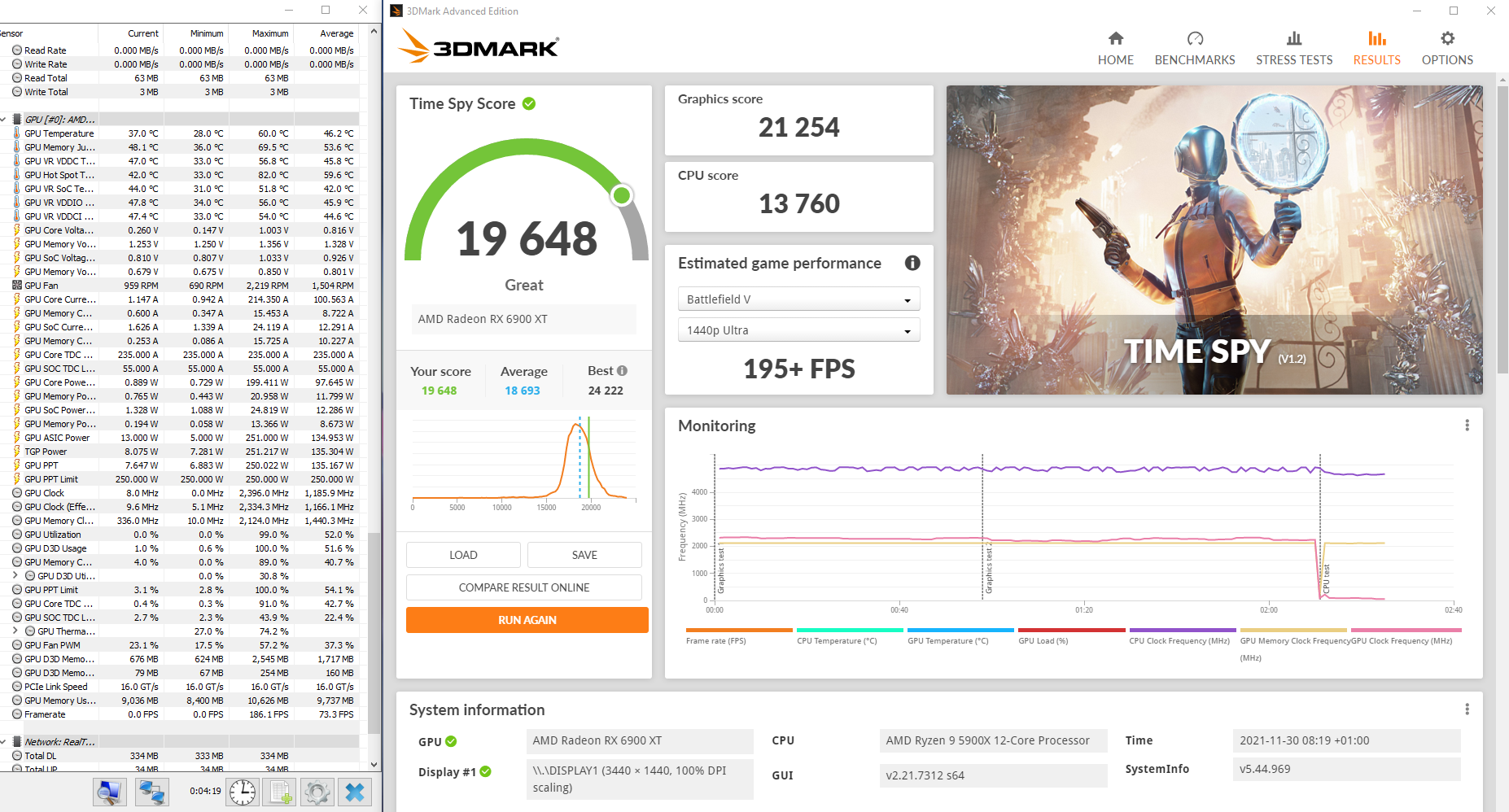Image resolution: width=1509 pixels, height=812 pixels.
Task: Click COMPARE RESULT ONLINE
Action: point(524,587)
